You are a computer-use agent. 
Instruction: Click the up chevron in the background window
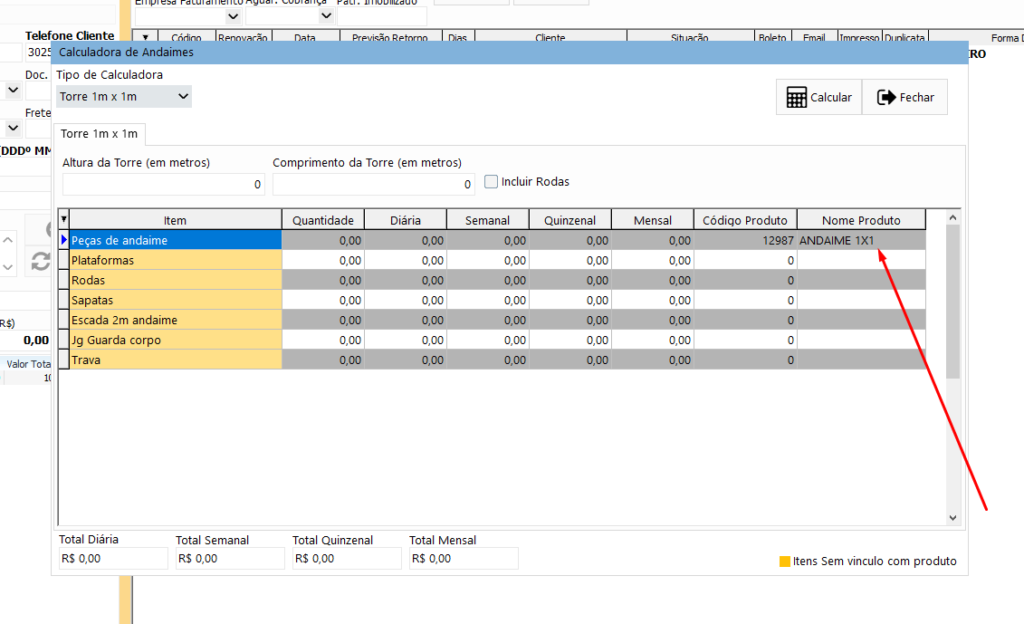(8, 240)
